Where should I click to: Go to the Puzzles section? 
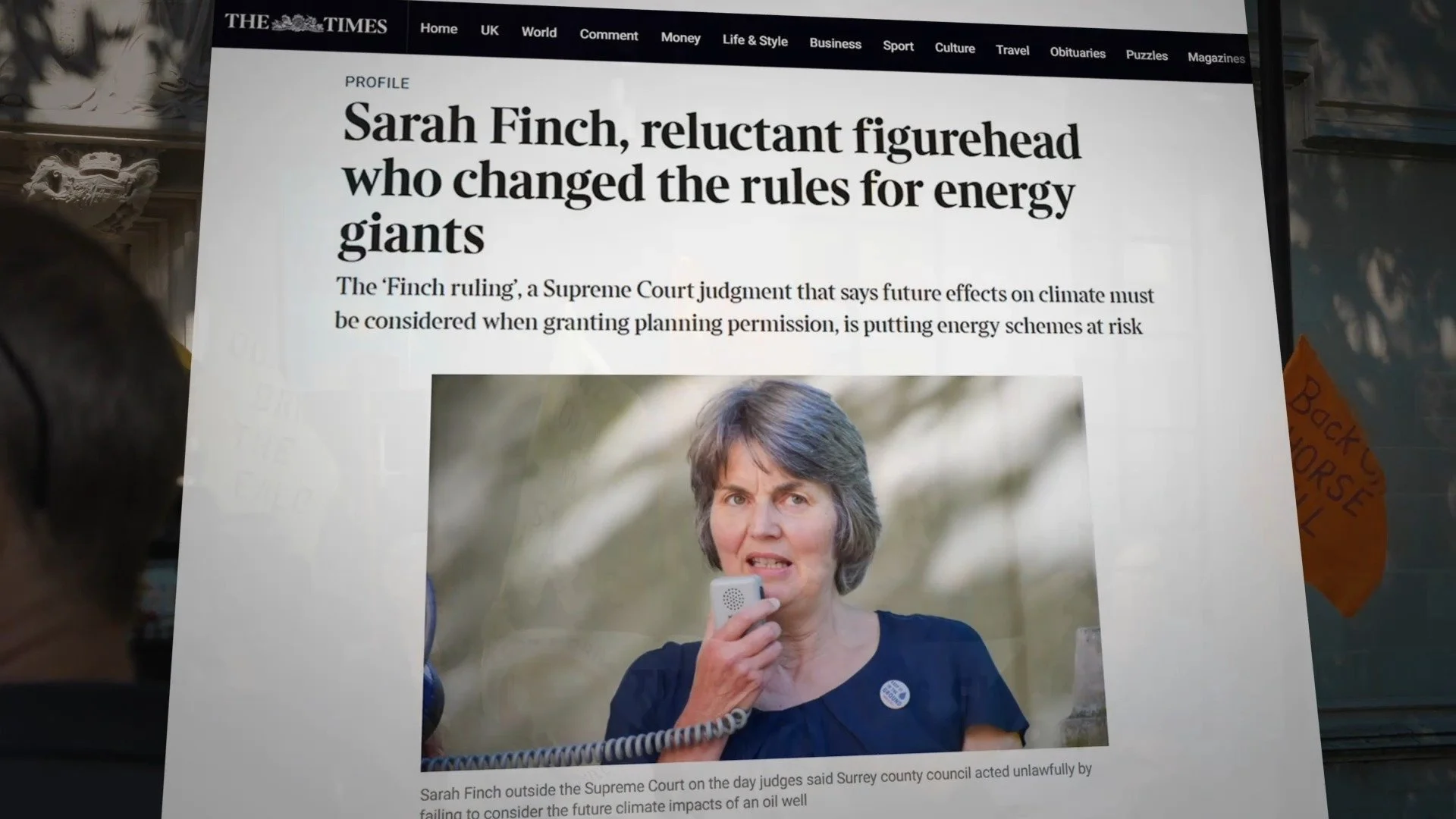1146,55
